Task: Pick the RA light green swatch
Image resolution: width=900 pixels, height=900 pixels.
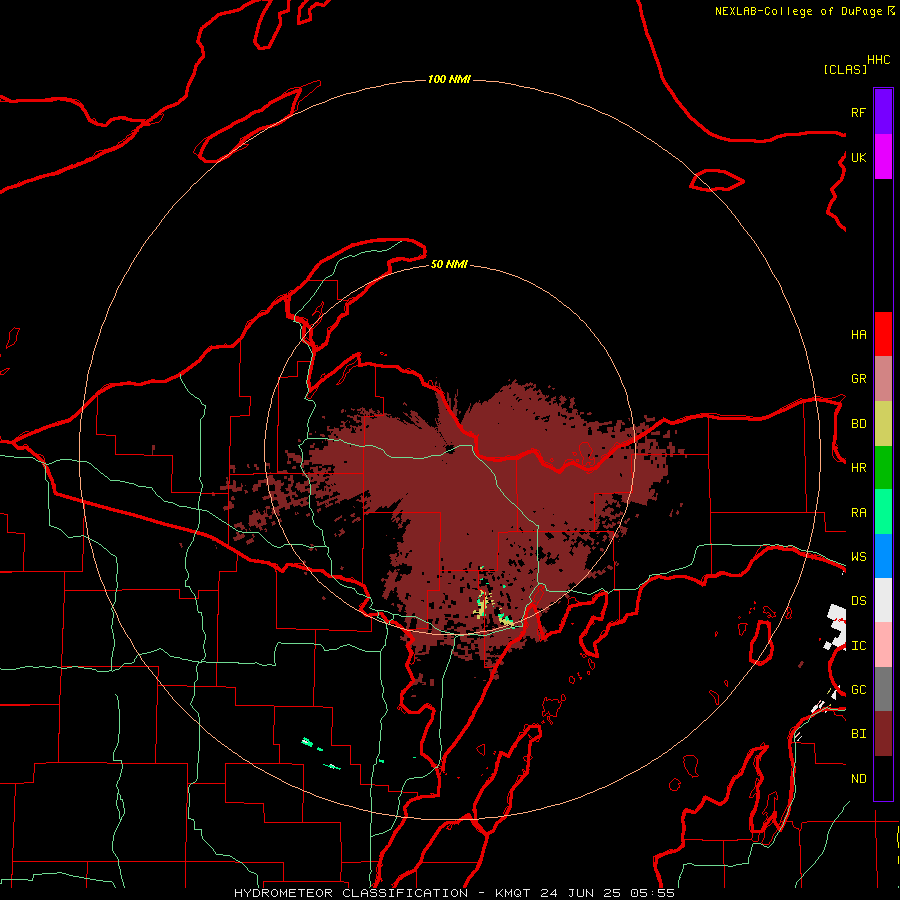Action: pyautogui.click(x=883, y=512)
